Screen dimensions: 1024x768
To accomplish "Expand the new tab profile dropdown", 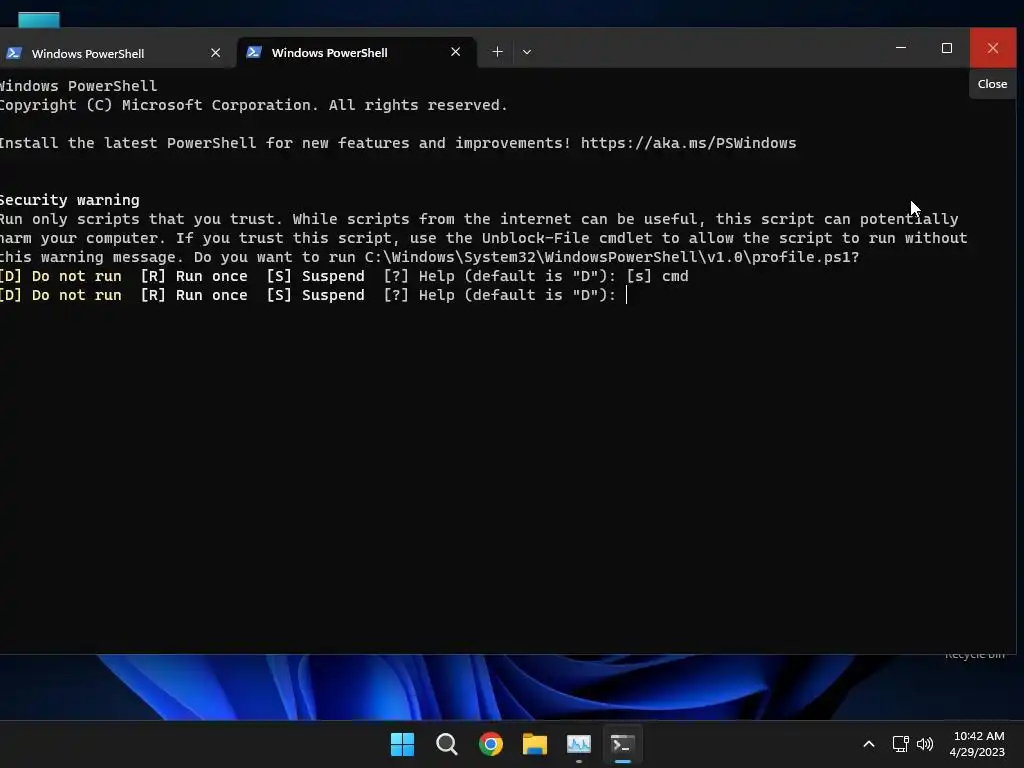I will pyautogui.click(x=527, y=52).
